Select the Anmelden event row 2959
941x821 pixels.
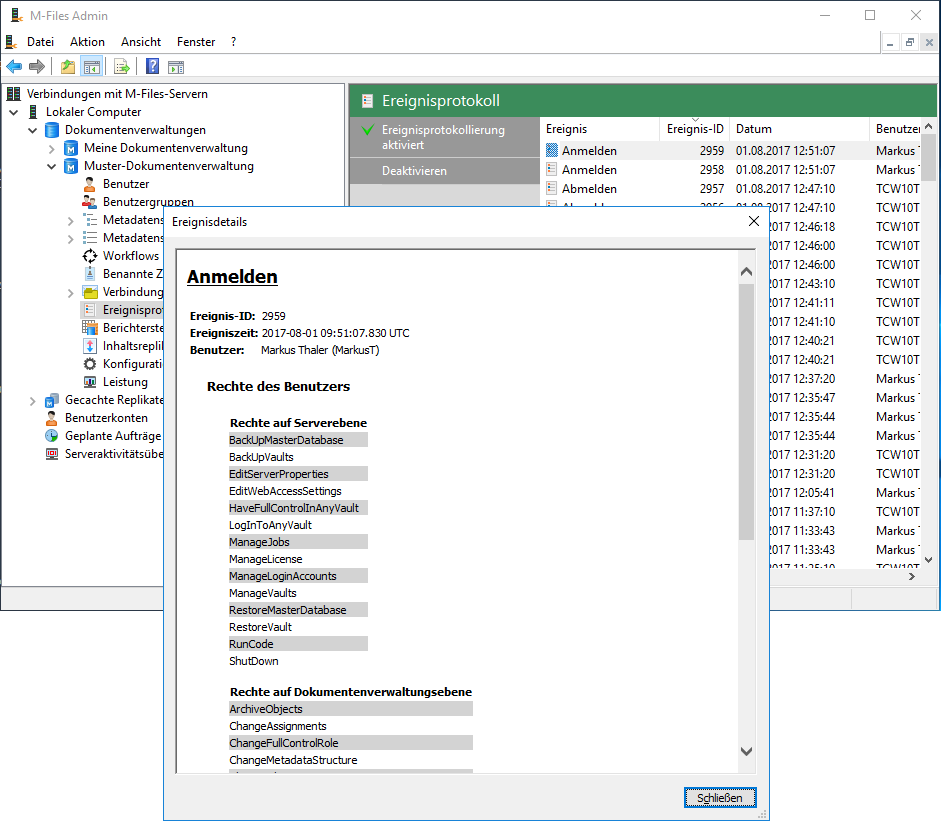[x=732, y=151]
